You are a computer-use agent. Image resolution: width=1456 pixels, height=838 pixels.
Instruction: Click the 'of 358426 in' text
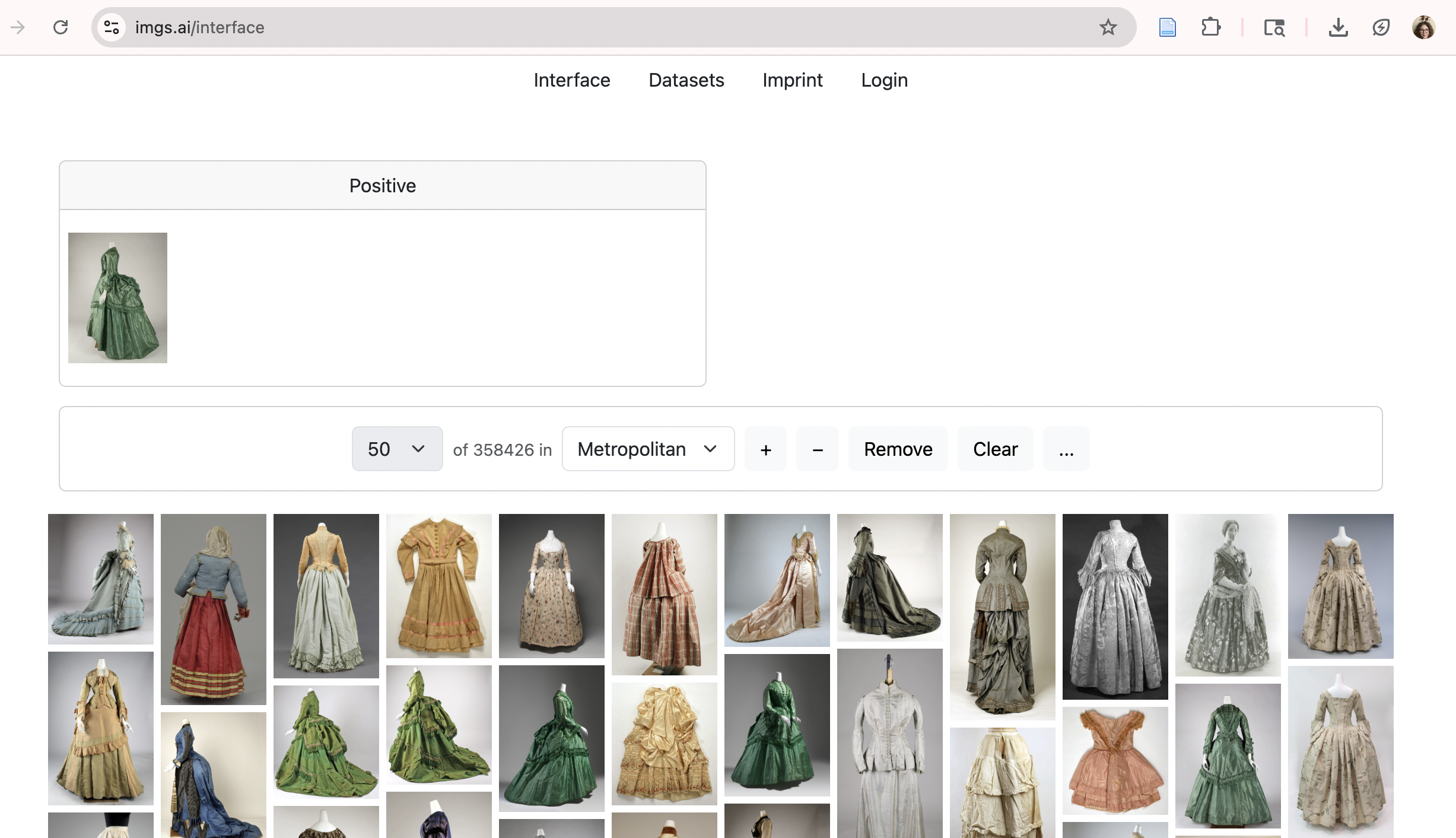point(503,450)
